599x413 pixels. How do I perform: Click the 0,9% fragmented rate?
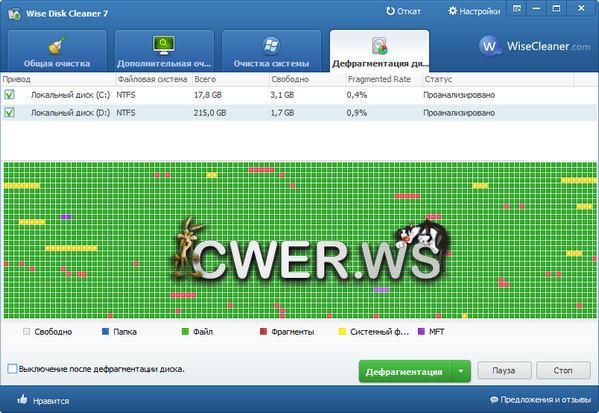point(357,113)
